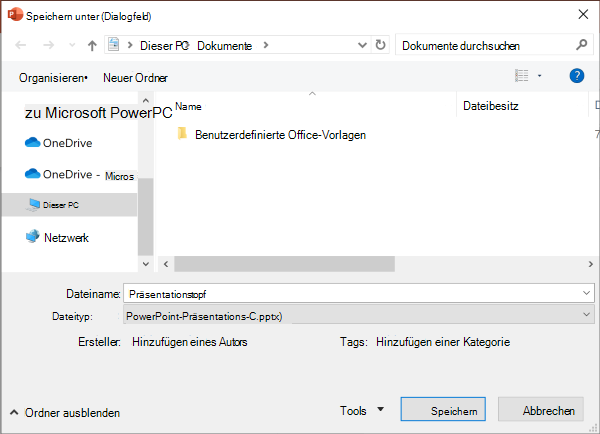Click the Dateiname text field

pyautogui.click(x=359, y=294)
